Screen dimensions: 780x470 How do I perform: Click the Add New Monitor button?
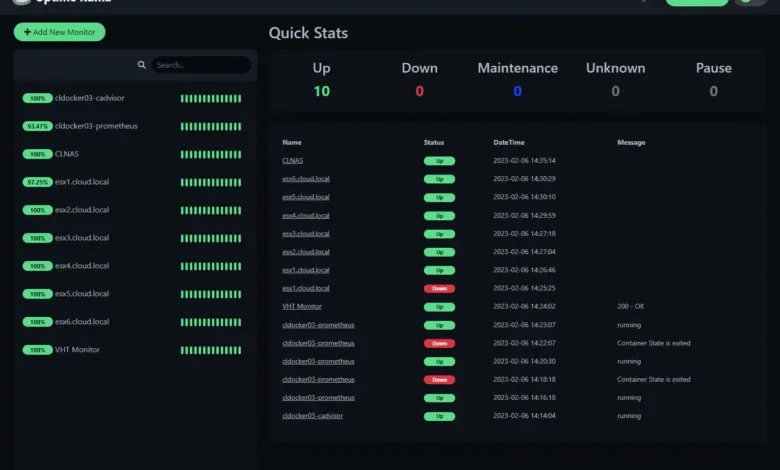pos(60,32)
